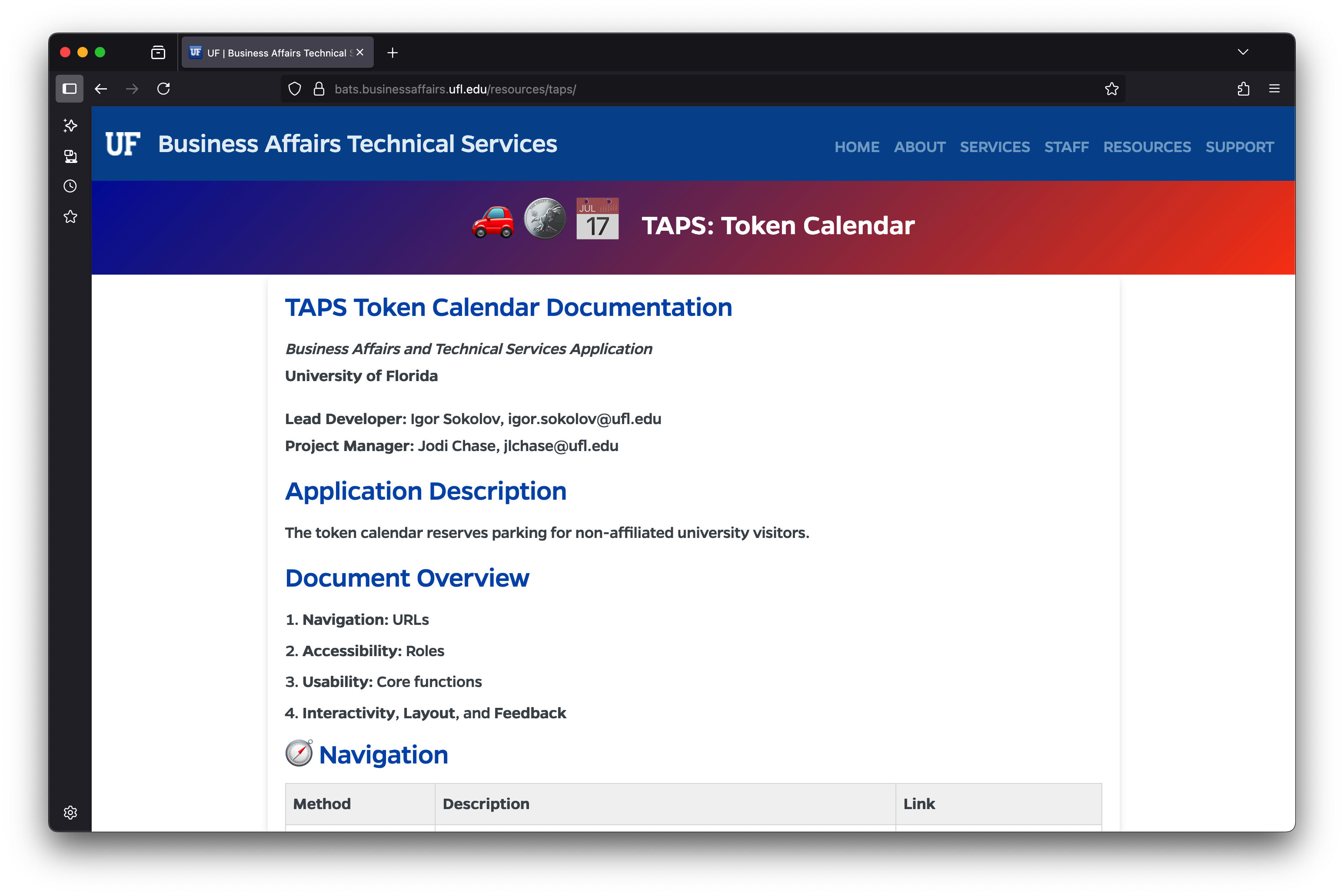The image size is (1344, 896).
Task: Open the SUPPORT menu item
Action: (1239, 147)
